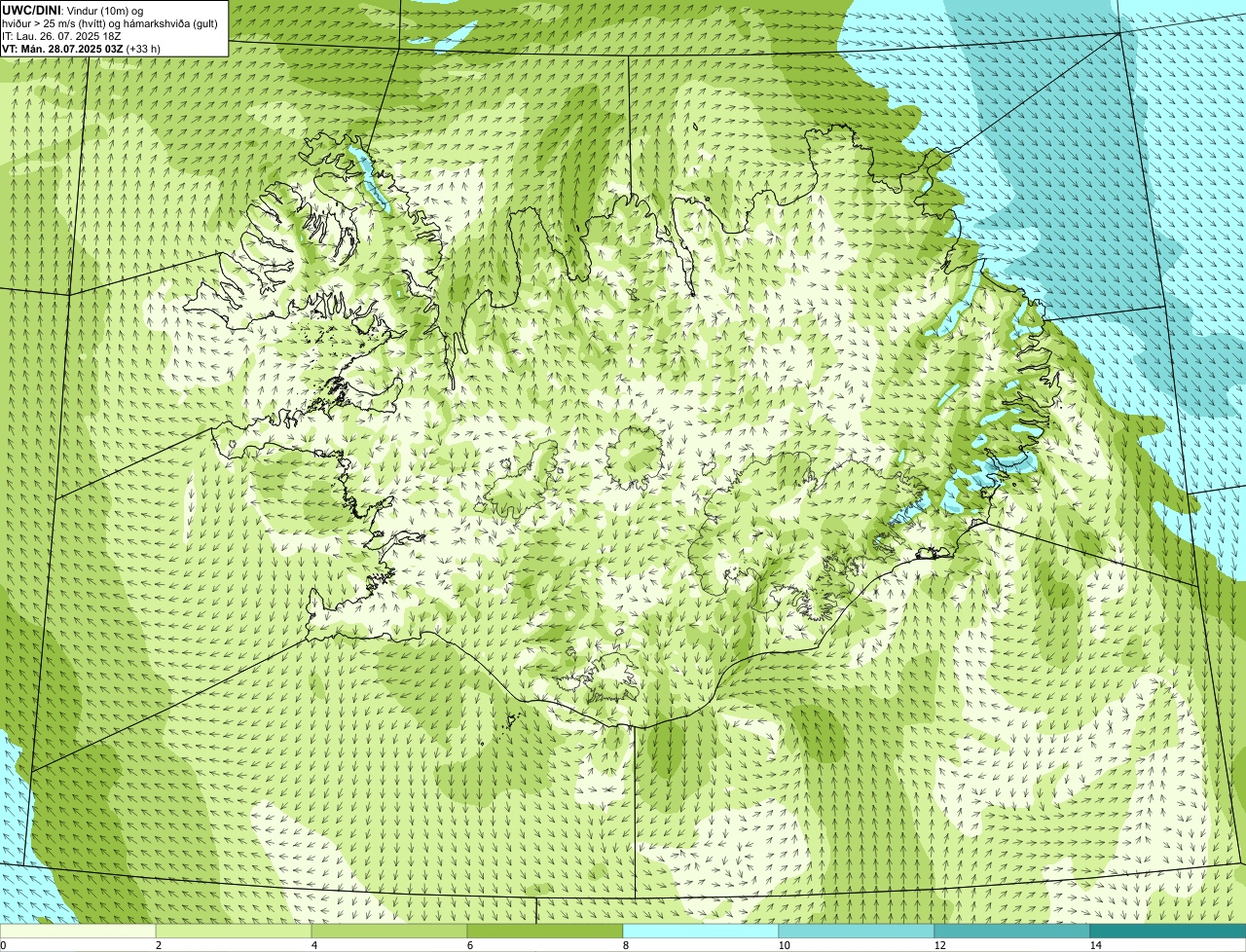1246x952 pixels.
Task: Click the 'IT: Lau. 26. 07. 2025 18Z' line
Action: [61, 35]
